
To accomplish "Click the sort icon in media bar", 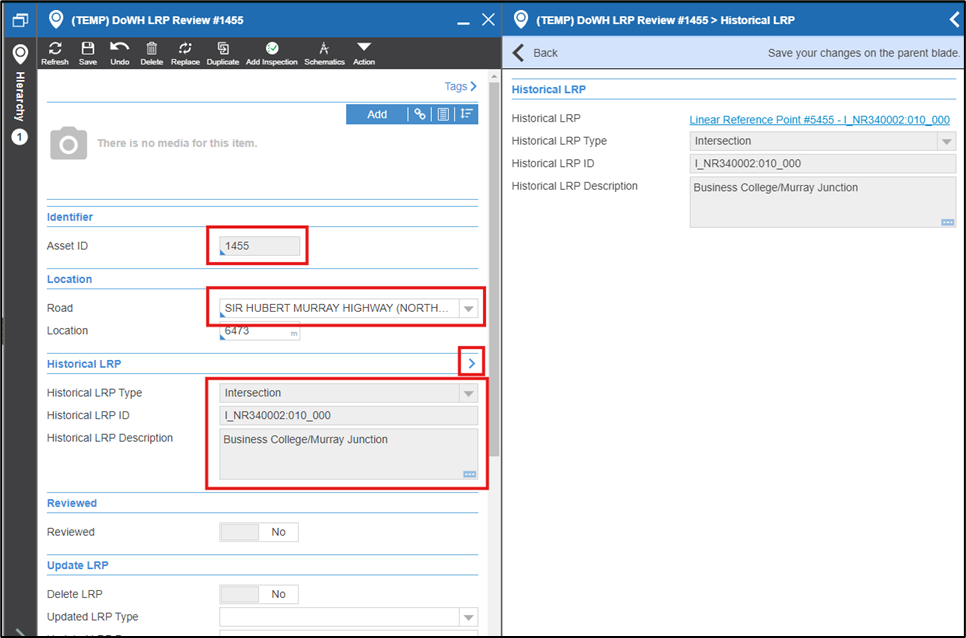I will (x=466, y=114).
